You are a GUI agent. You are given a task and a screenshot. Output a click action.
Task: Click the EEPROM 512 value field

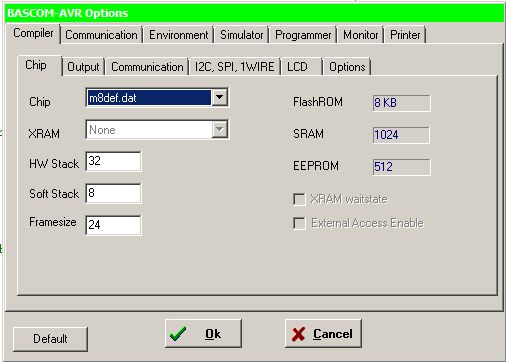(401, 167)
